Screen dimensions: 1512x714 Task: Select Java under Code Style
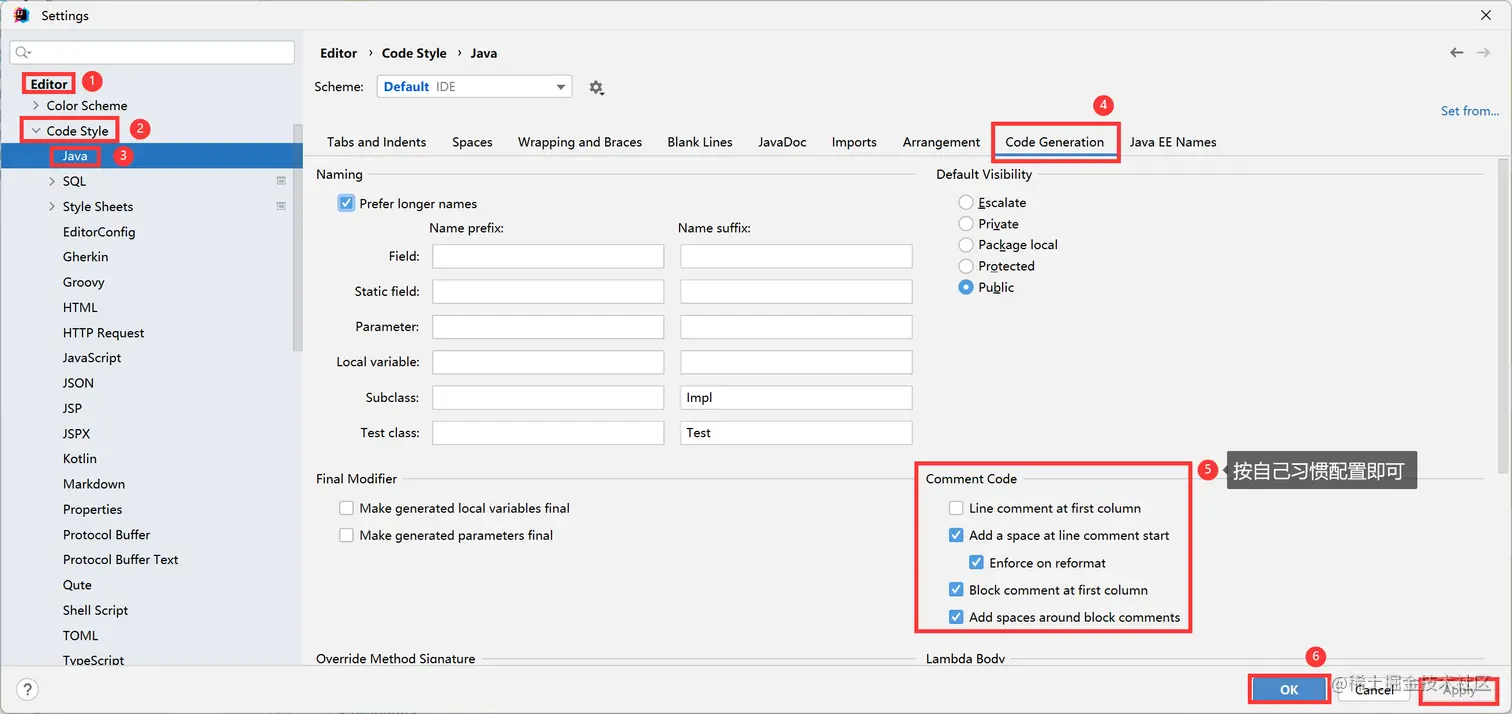click(x=74, y=156)
